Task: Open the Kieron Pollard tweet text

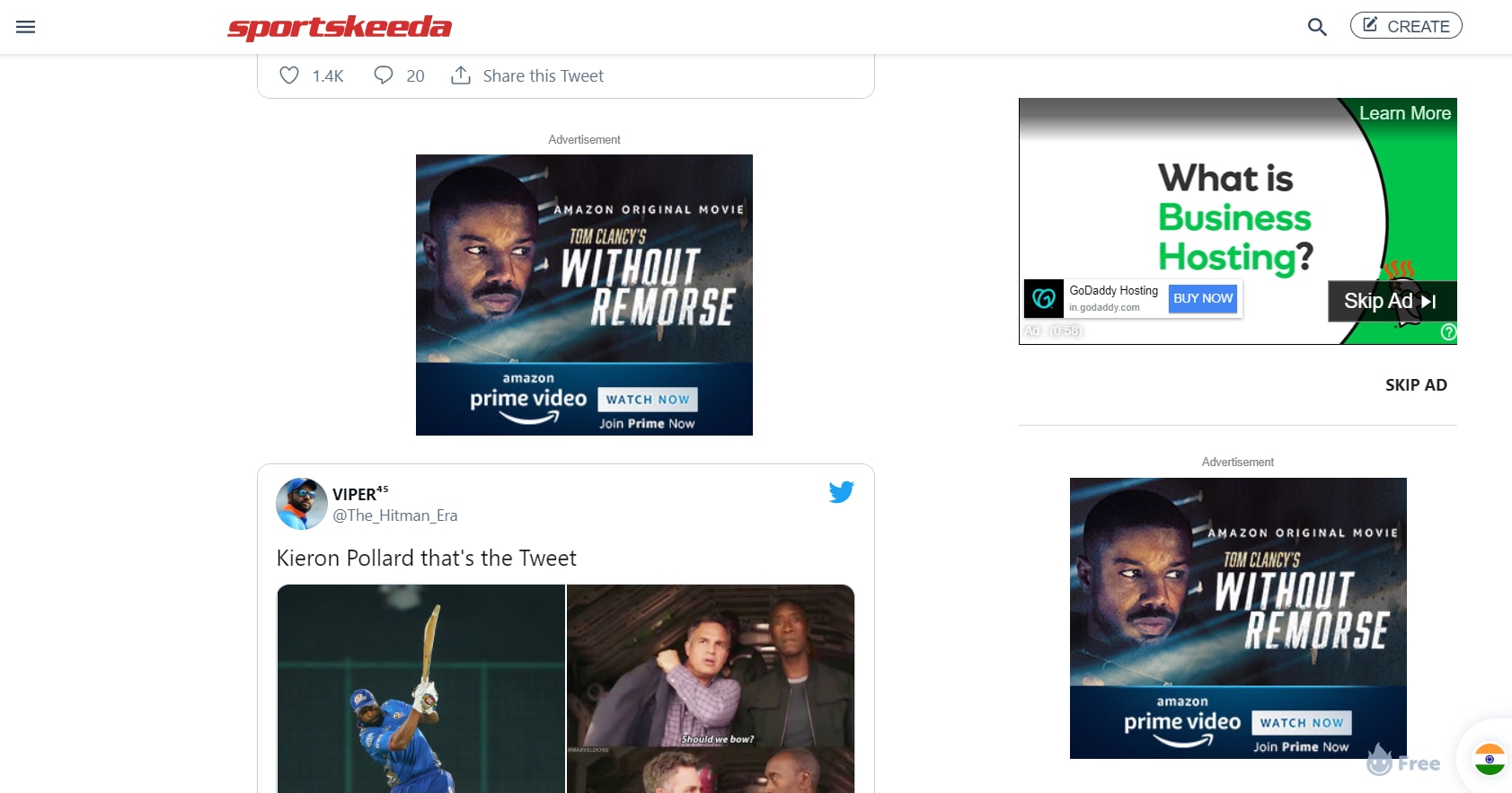Action: point(427,558)
